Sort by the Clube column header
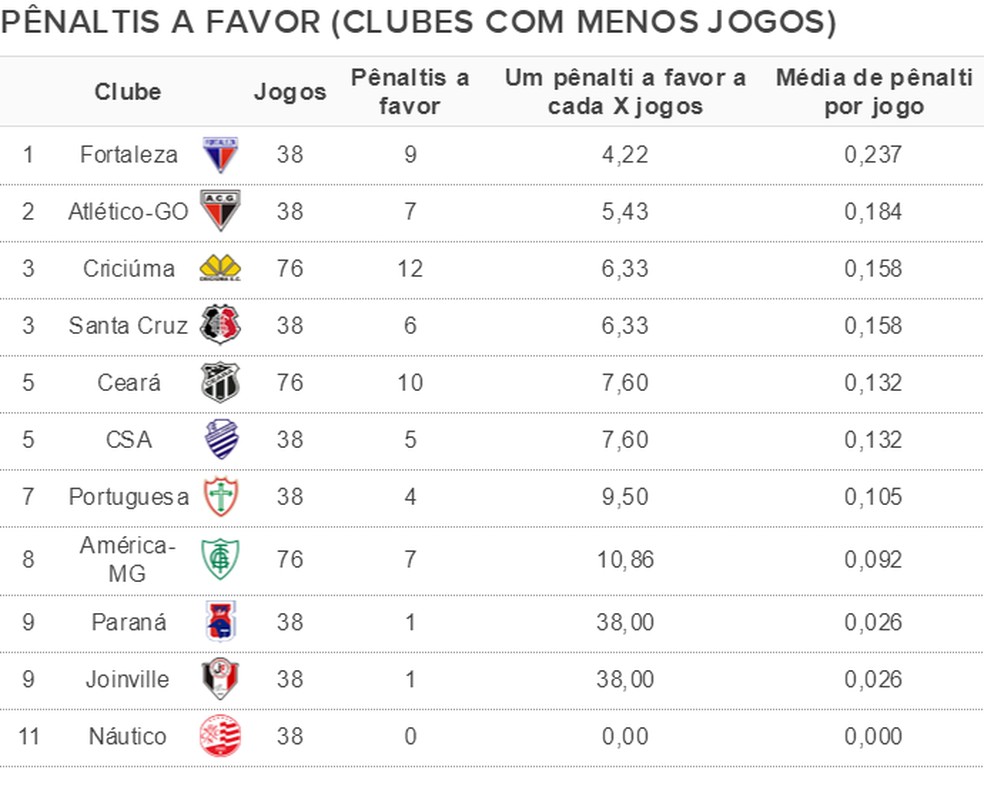The image size is (984, 810). point(128,92)
